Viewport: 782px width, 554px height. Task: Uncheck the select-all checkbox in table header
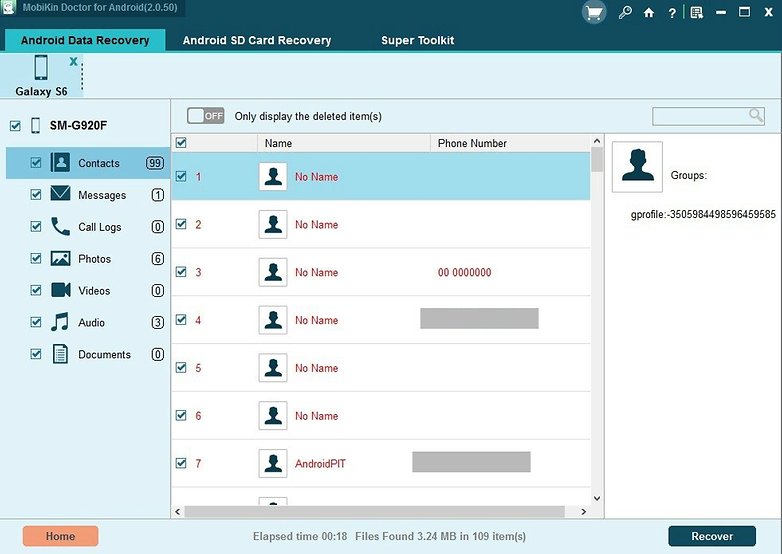[x=181, y=143]
